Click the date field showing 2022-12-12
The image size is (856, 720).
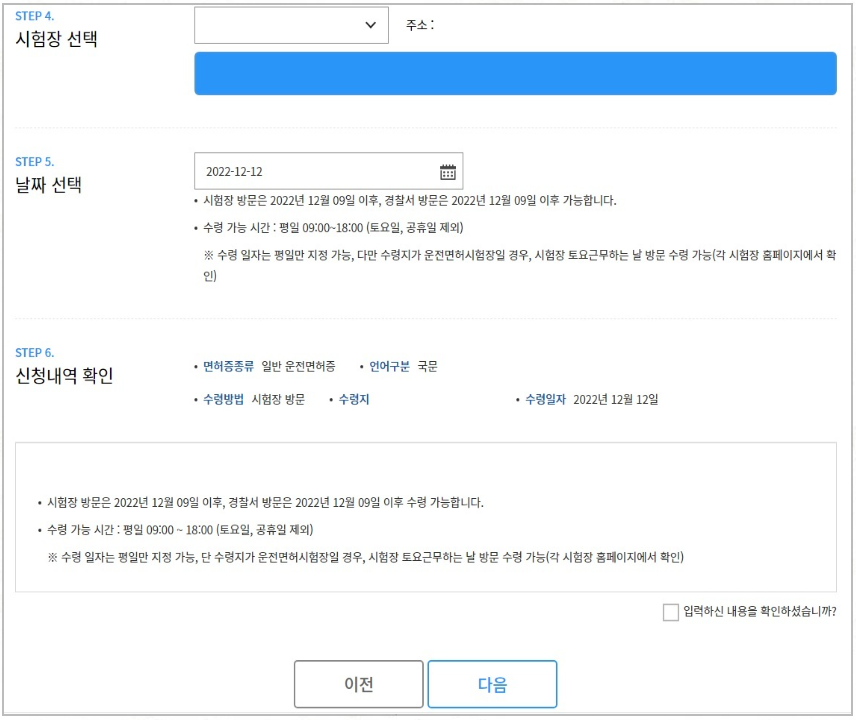tap(329, 171)
